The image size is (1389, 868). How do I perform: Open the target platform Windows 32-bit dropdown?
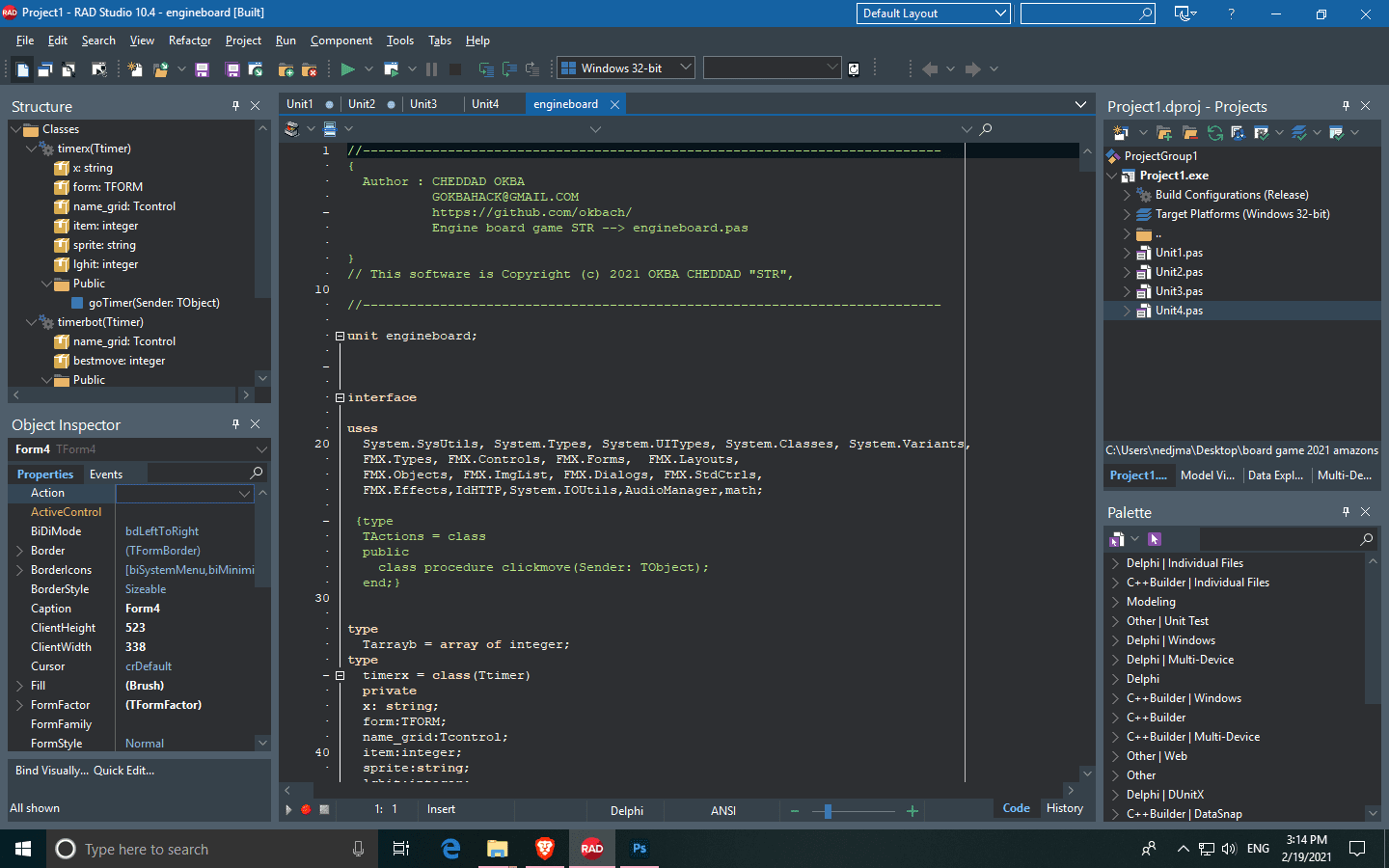click(x=686, y=68)
